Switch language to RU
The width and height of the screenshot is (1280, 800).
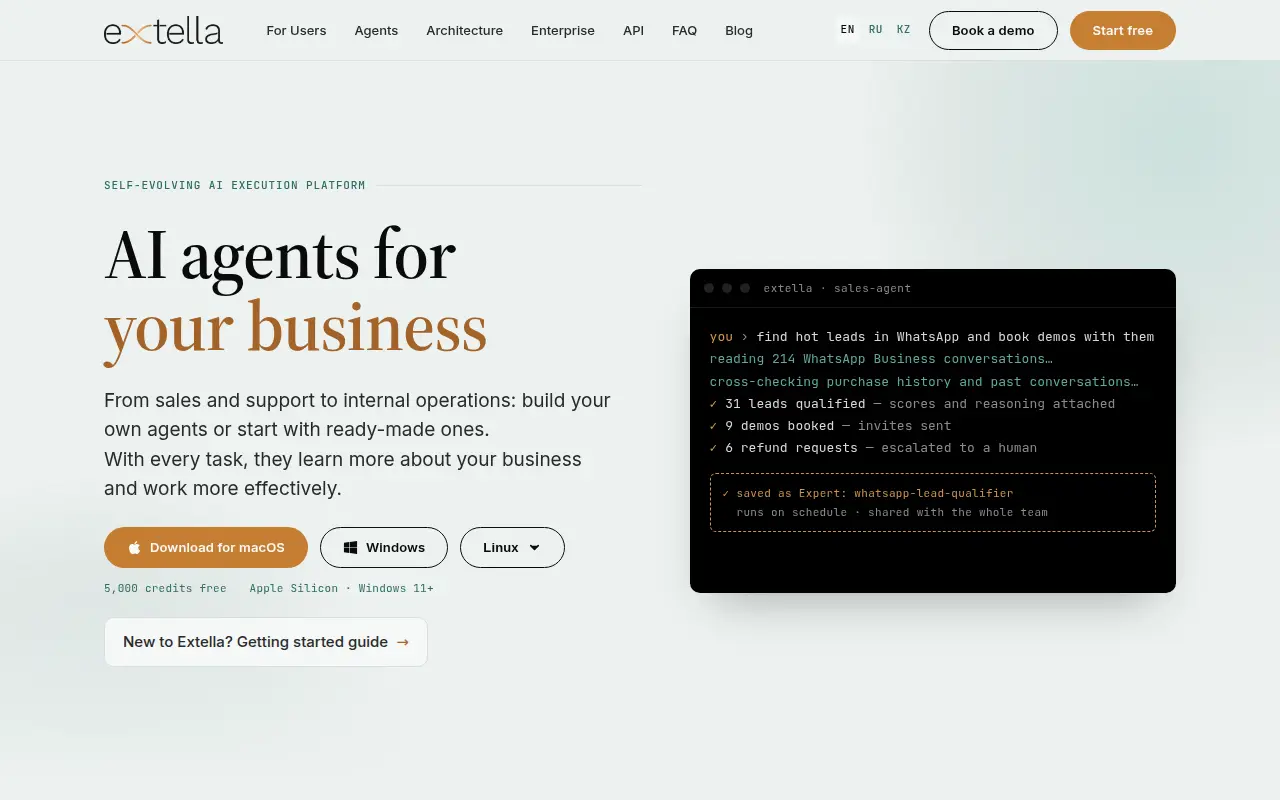[876, 30]
